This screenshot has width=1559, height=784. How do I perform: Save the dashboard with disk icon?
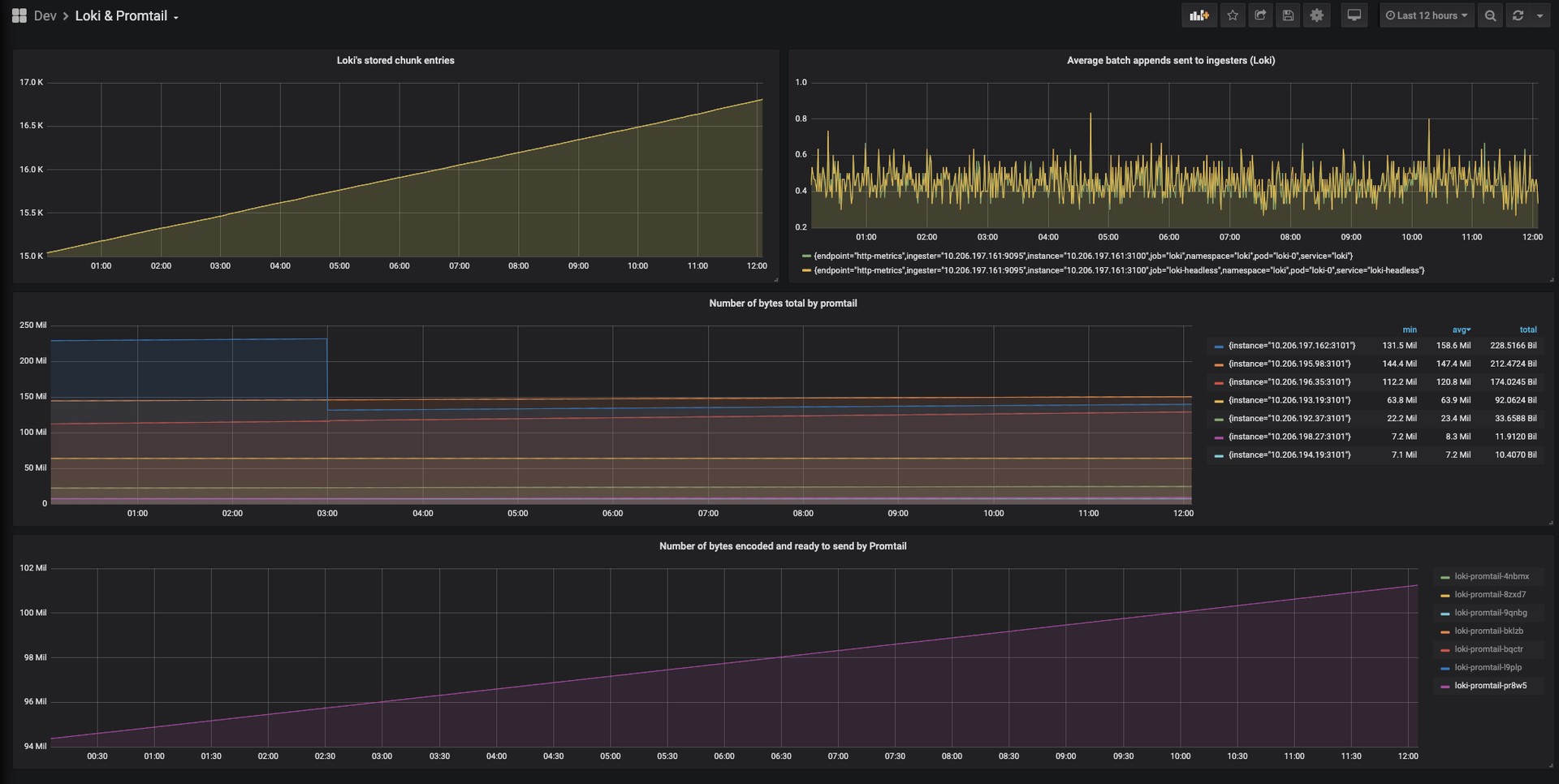1288,15
